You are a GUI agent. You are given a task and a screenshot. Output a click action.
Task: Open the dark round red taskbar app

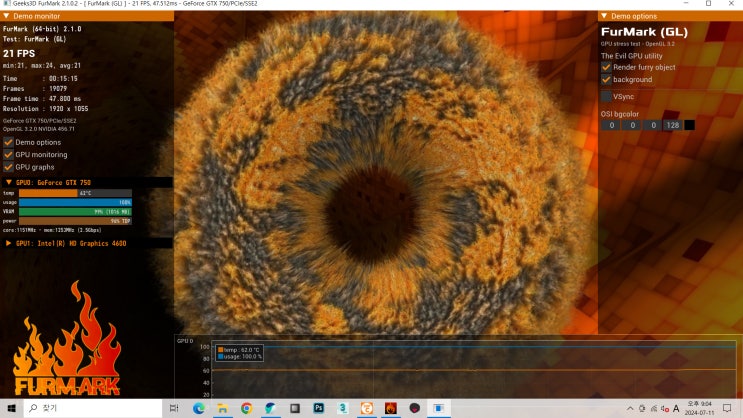[x=415, y=408]
